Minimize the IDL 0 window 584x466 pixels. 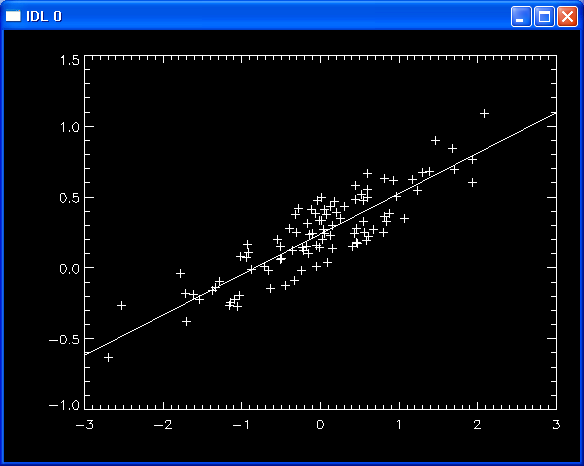click(x=521, y=16)
